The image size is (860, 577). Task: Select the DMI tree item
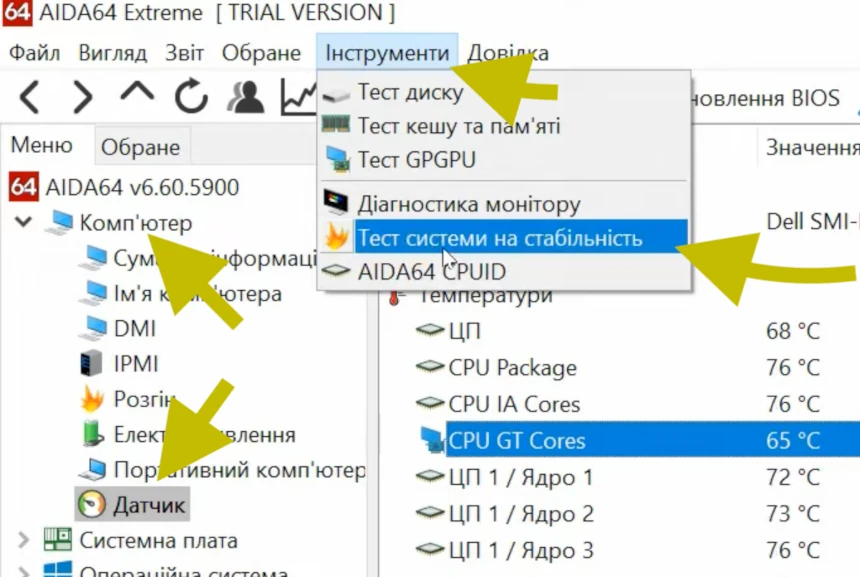point(135,329)
